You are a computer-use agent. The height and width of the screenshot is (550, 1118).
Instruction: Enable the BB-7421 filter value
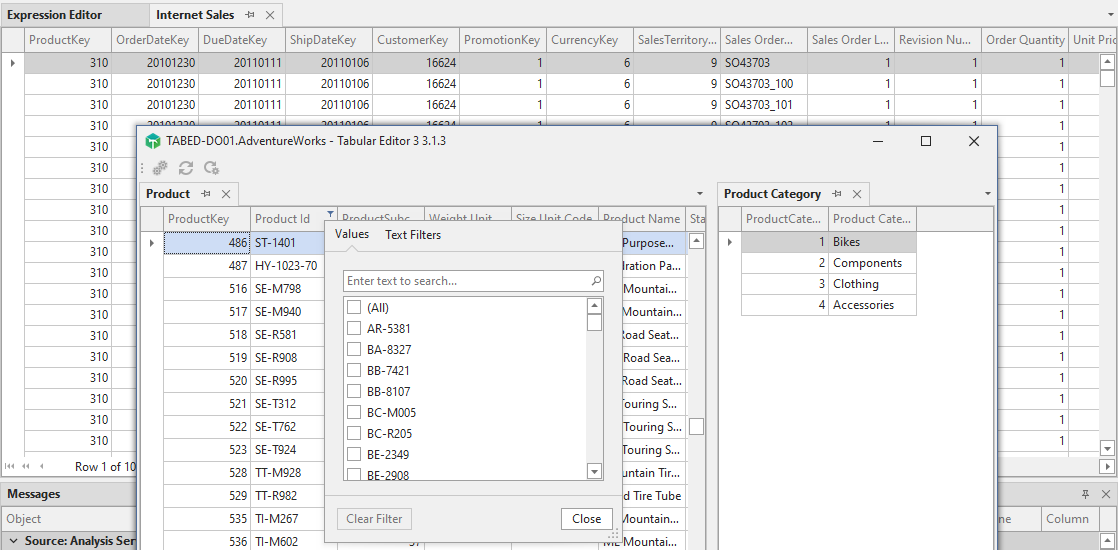[x=354, y=370]
